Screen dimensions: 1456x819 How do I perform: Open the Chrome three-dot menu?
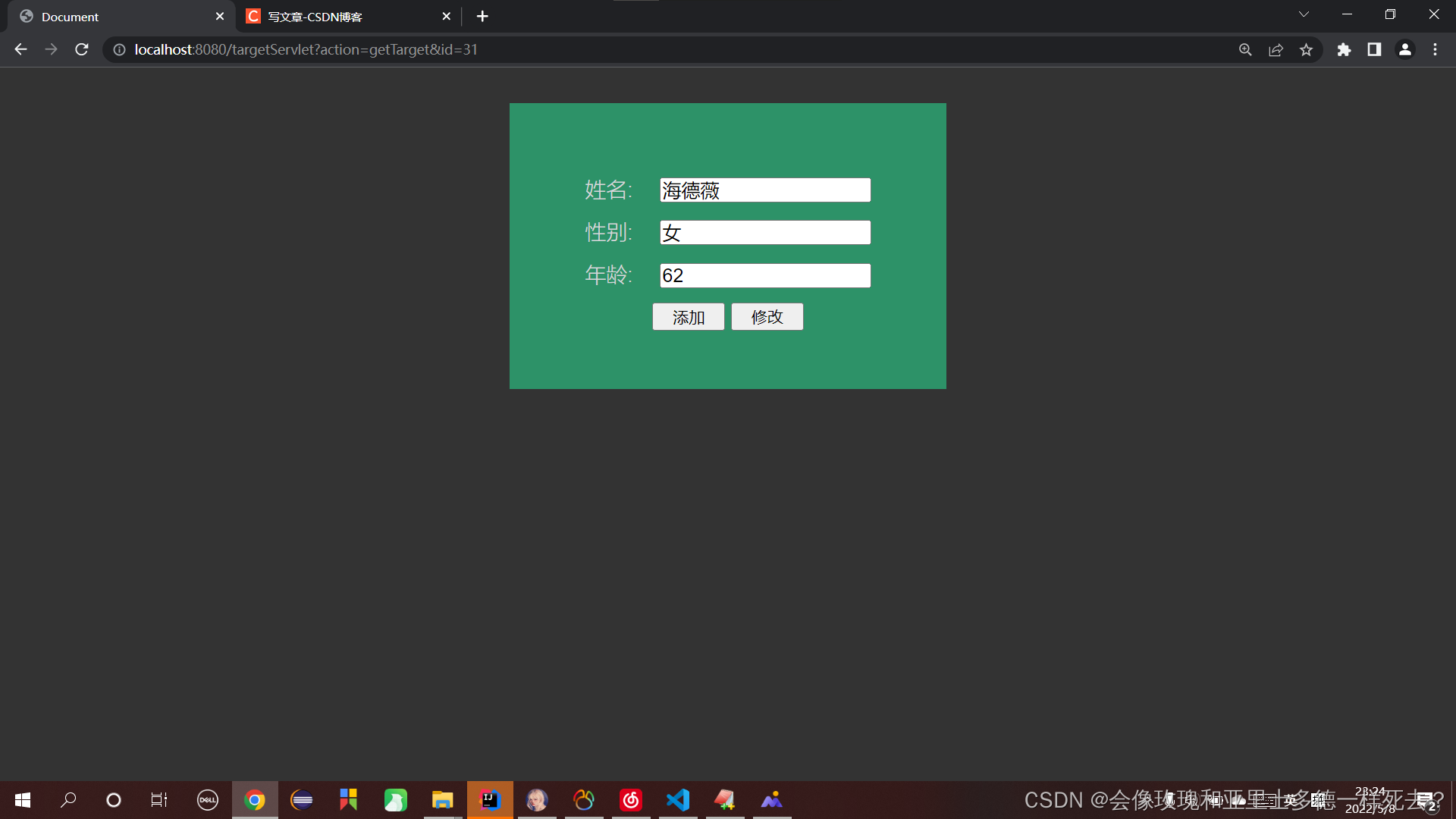(x=1436, y=49)
